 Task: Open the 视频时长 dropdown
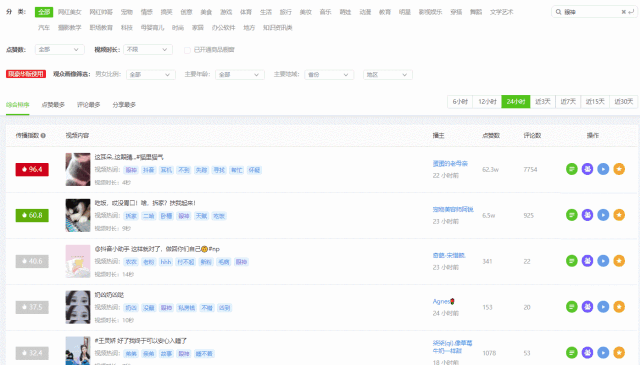coord(148,49)
